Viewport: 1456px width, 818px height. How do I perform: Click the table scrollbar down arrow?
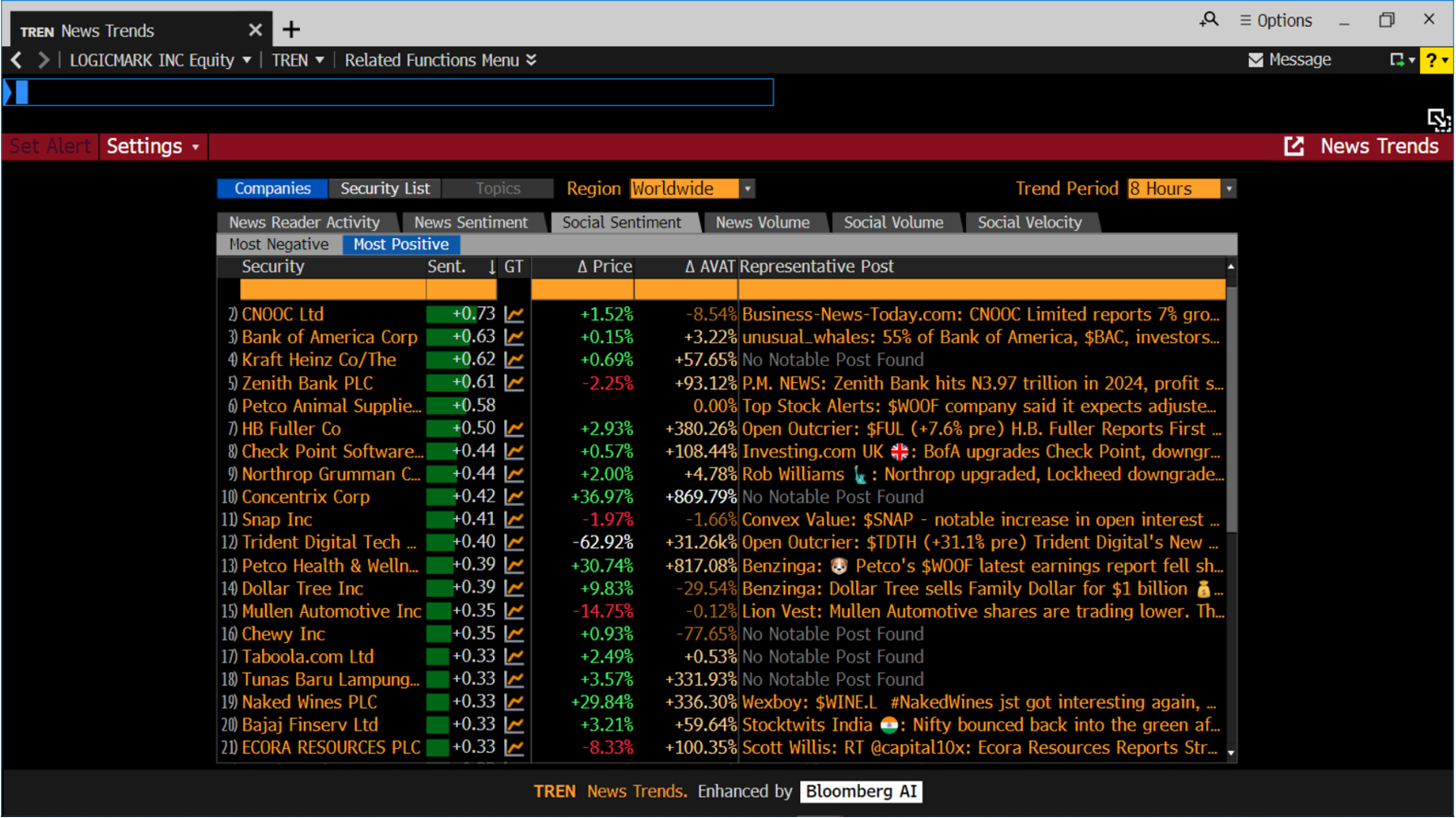coord(1231,754)
